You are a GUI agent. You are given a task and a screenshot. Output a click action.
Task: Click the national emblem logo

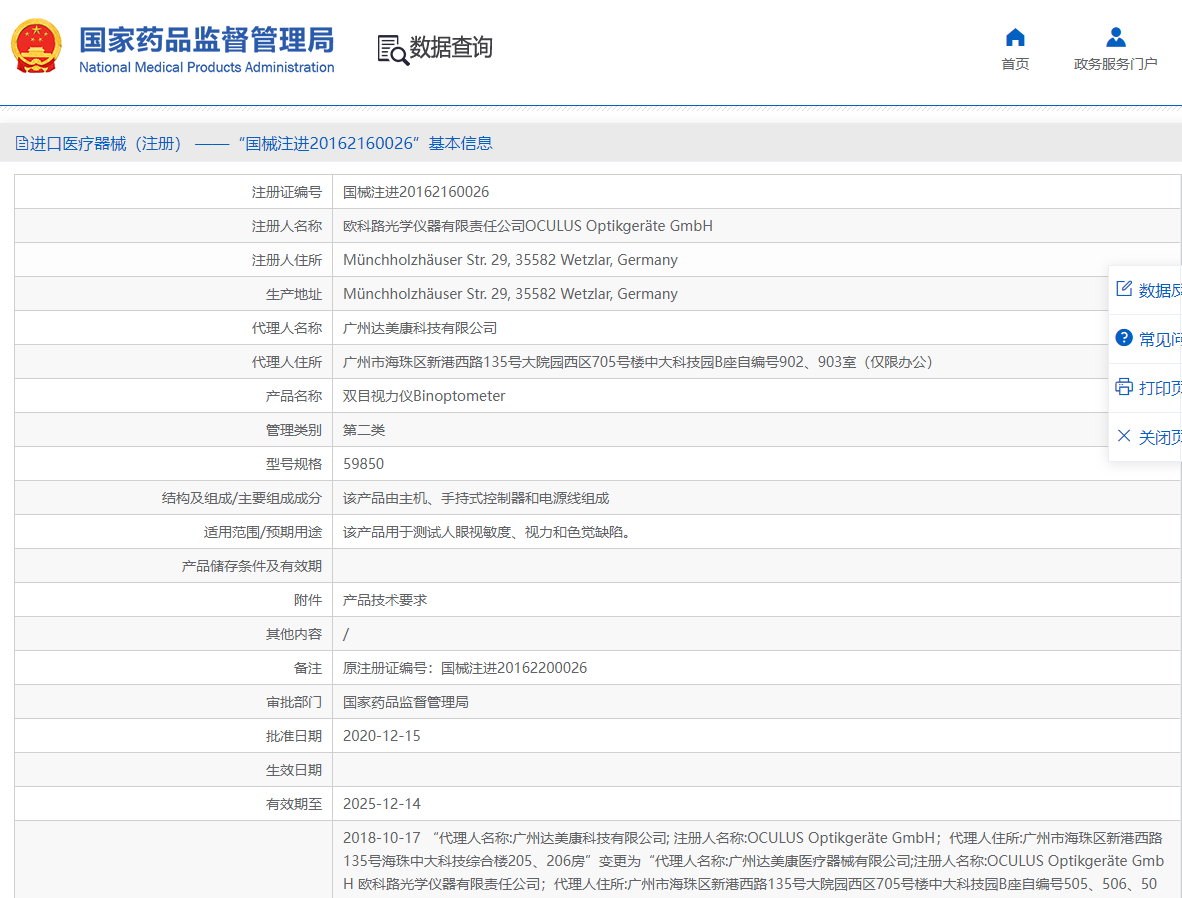coord(36,46)
